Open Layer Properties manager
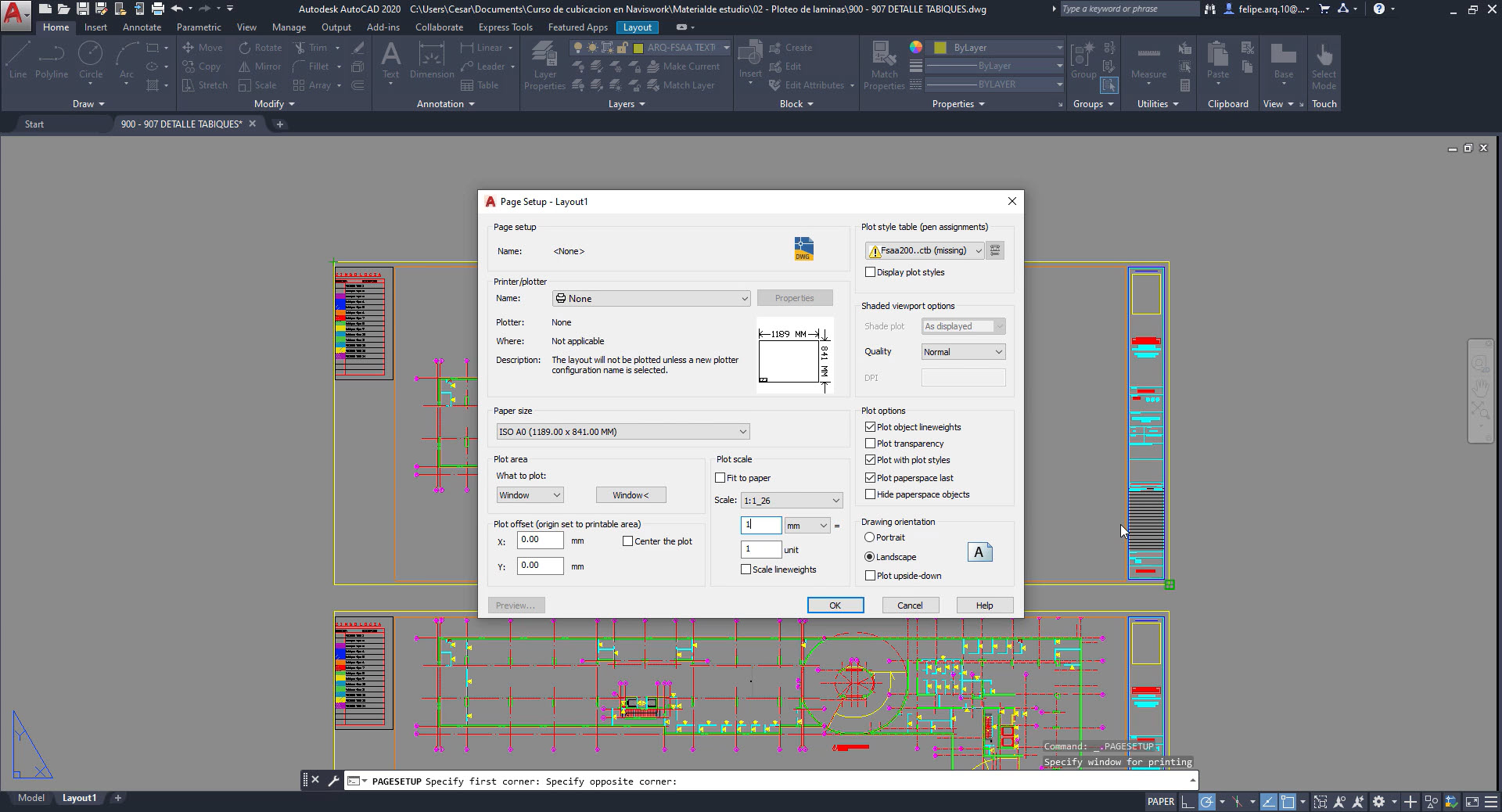Viewport: 1502px width, 812px height. [x=544, y=64]
